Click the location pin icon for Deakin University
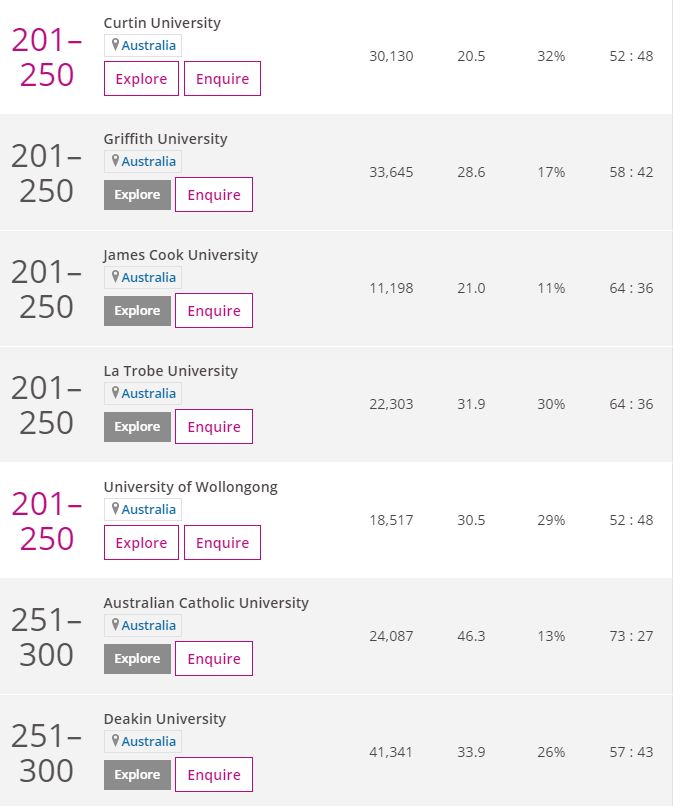Screen dimensions: 673x806 [x=115, y=741]
